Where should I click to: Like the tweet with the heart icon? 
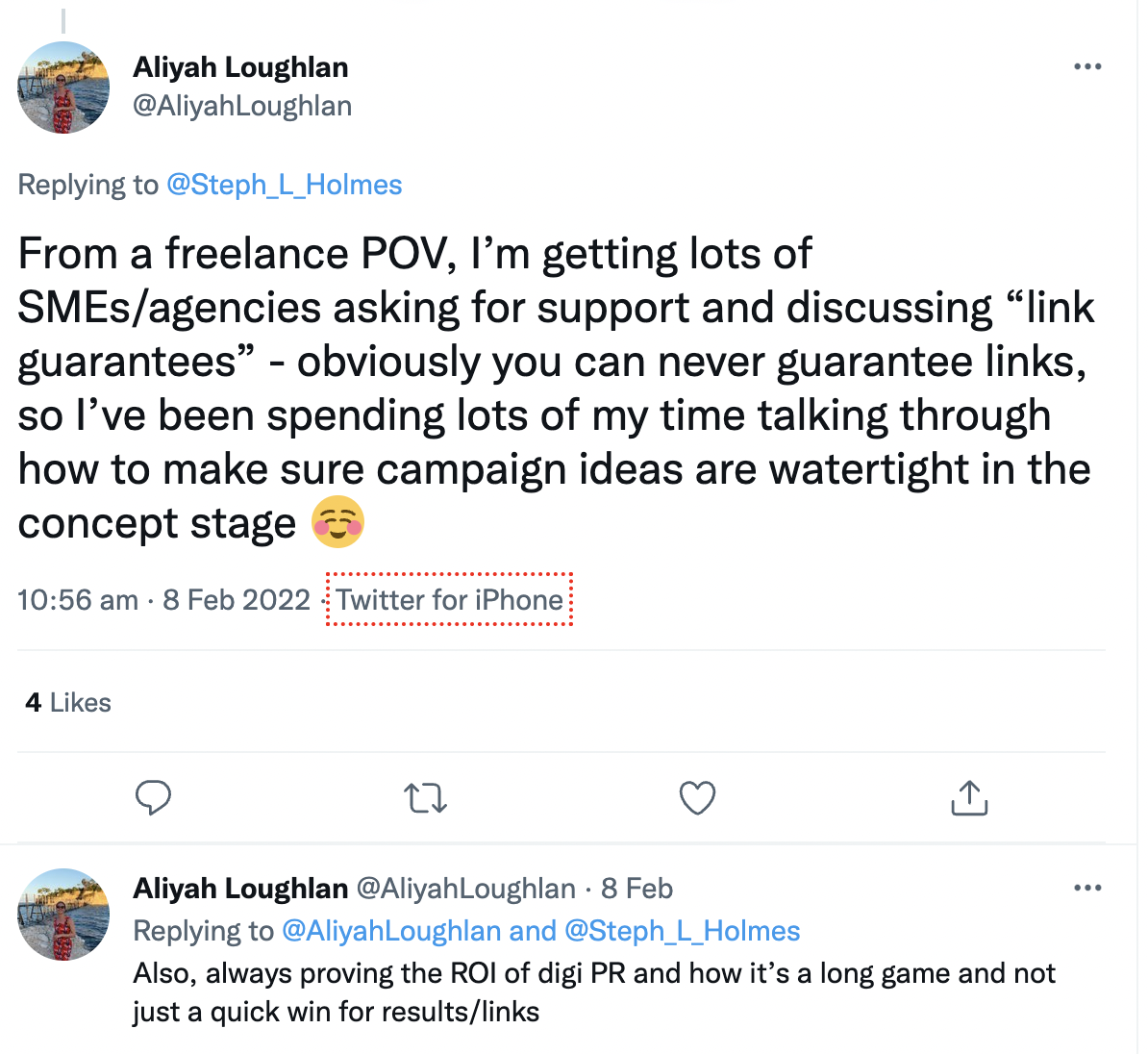(x=697, y=798)
